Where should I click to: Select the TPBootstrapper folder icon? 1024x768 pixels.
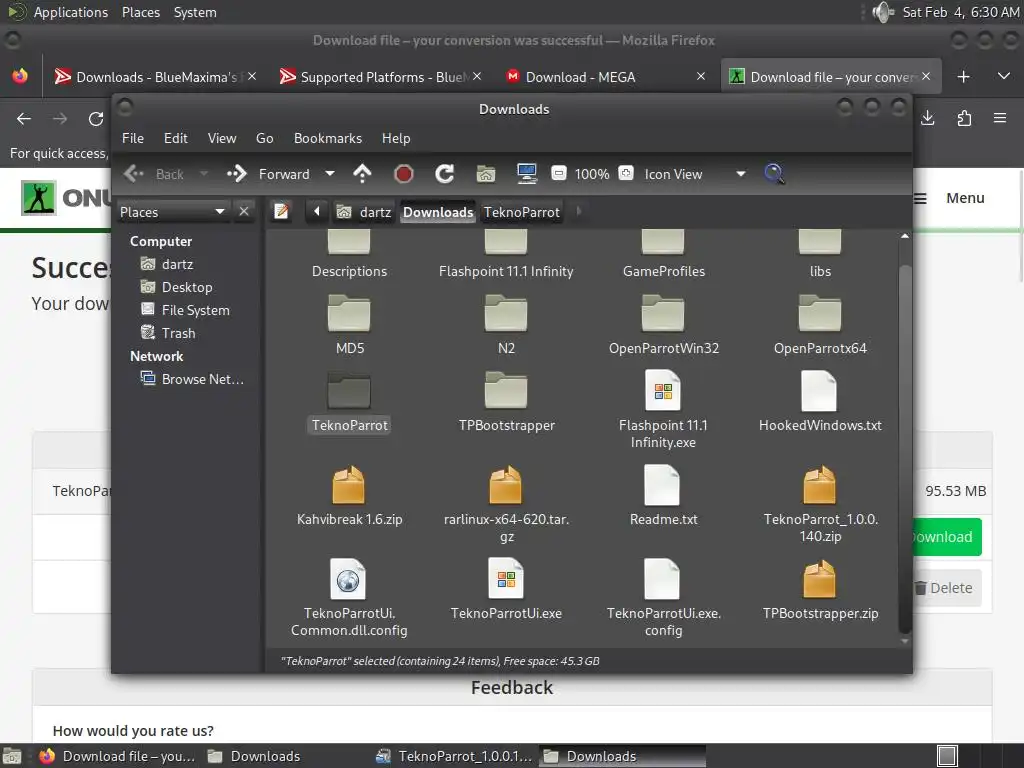pyautogui.click(x=506, y=390)
